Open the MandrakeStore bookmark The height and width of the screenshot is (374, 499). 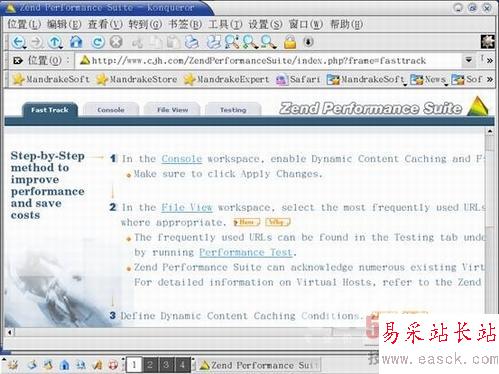(137, 79)
